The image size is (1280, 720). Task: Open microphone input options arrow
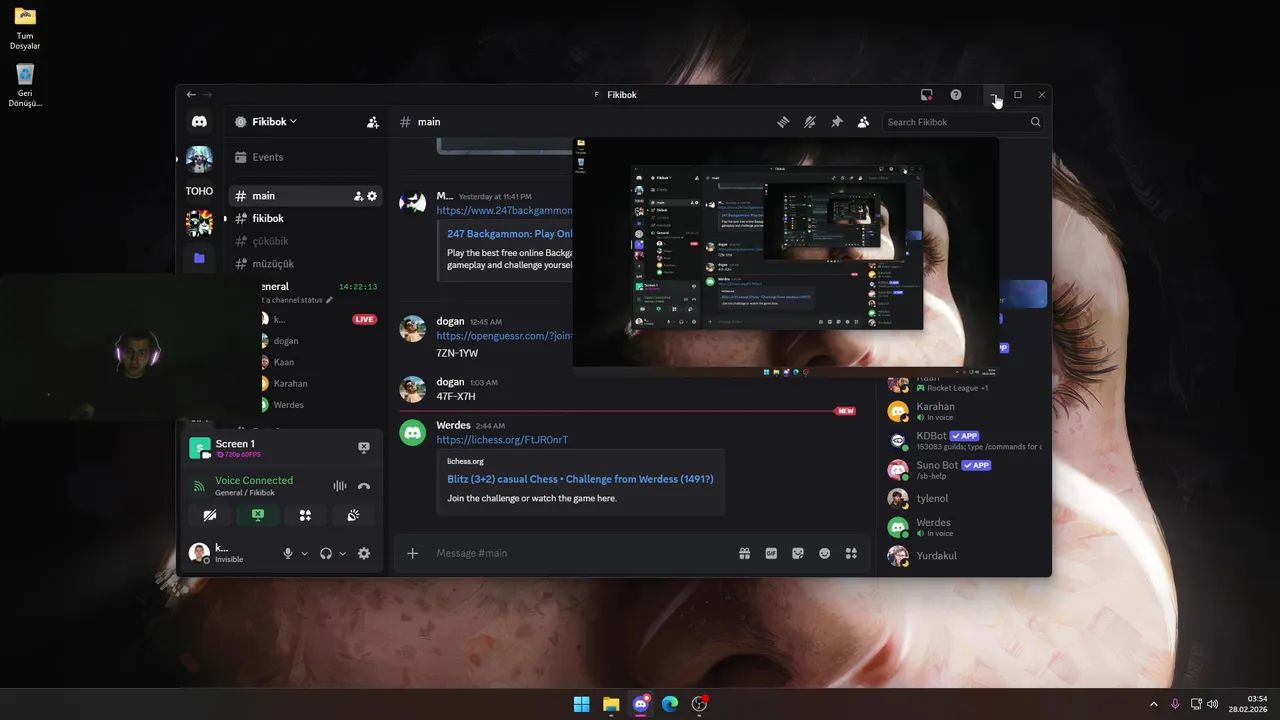pyautogui.click(x=304, y=553)
